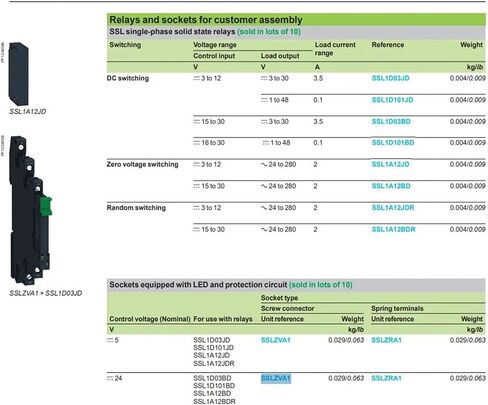Viewport: 488px width, 405px height.
Task: Open the SSL1A12JDR reference link
Action: [x=393, y=208]
